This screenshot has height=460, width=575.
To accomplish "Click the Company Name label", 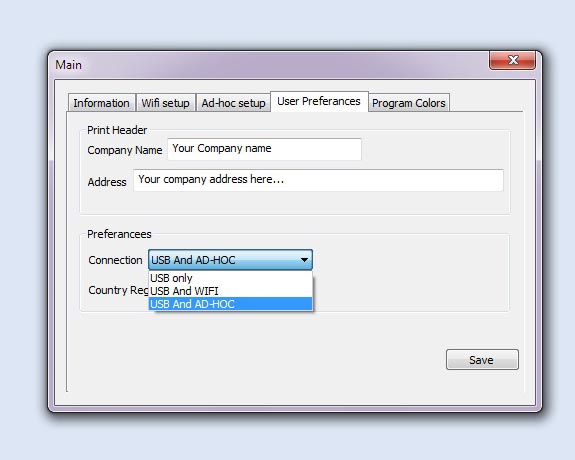I will (x=125, y=150).
